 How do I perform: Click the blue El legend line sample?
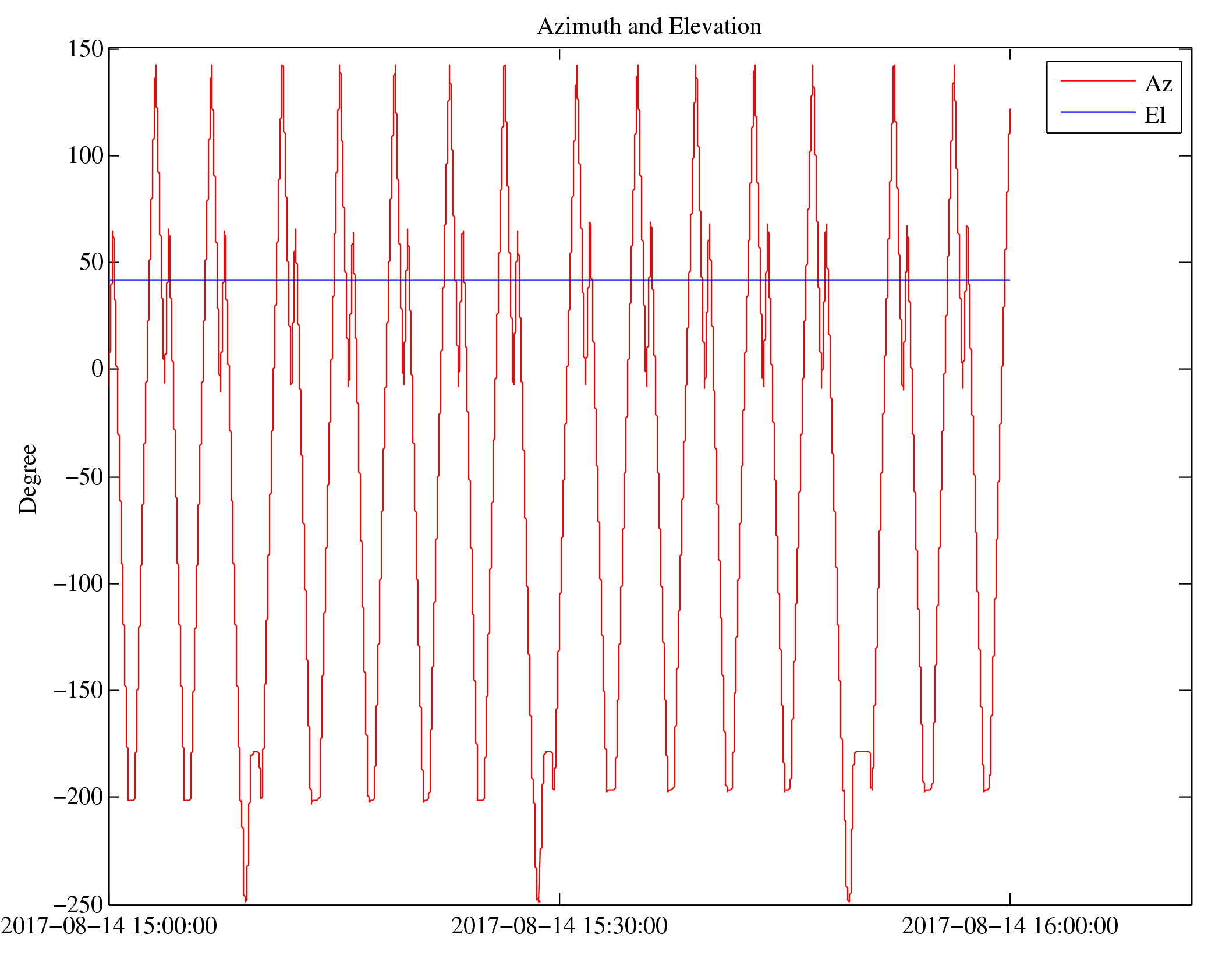(x=1098, y=112)
